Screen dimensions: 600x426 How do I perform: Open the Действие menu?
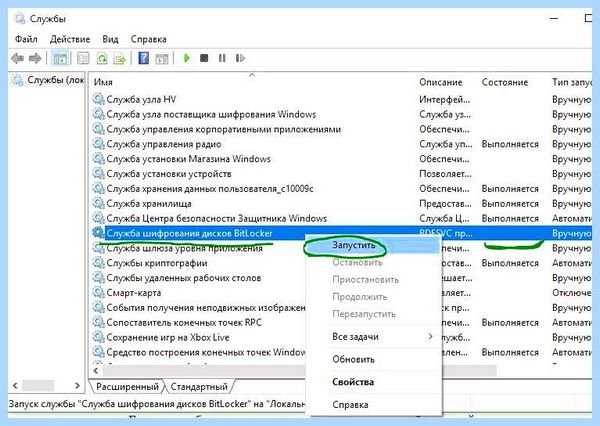tap(70, 39)
